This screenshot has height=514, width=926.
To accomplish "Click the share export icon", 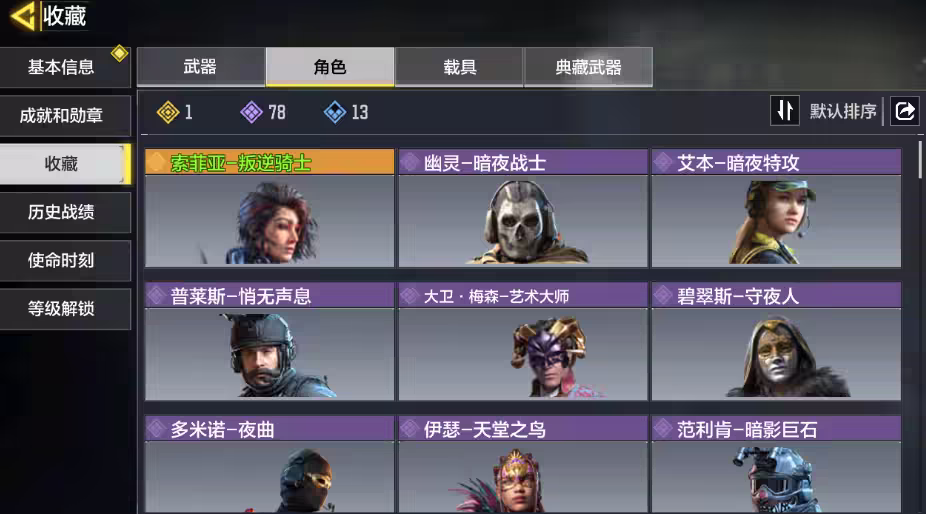I will coord(905,110).
